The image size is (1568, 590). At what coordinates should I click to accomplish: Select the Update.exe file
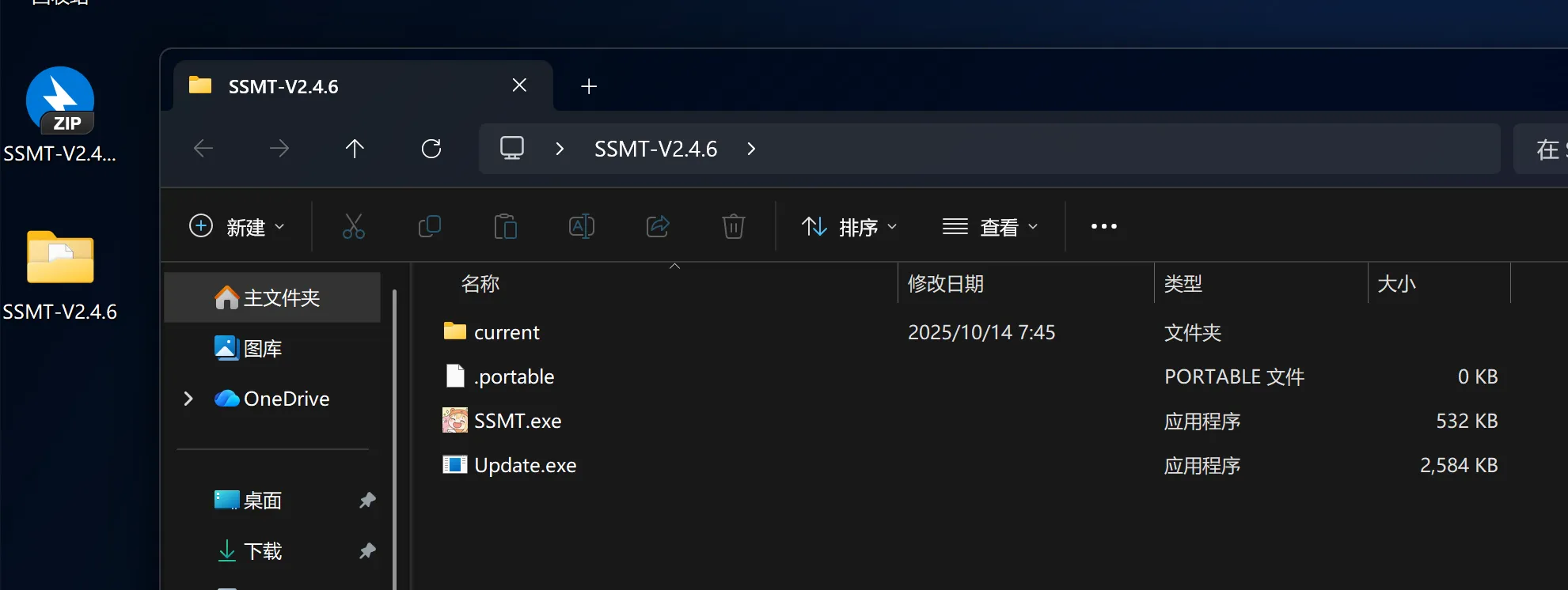[x=972, y=465]
